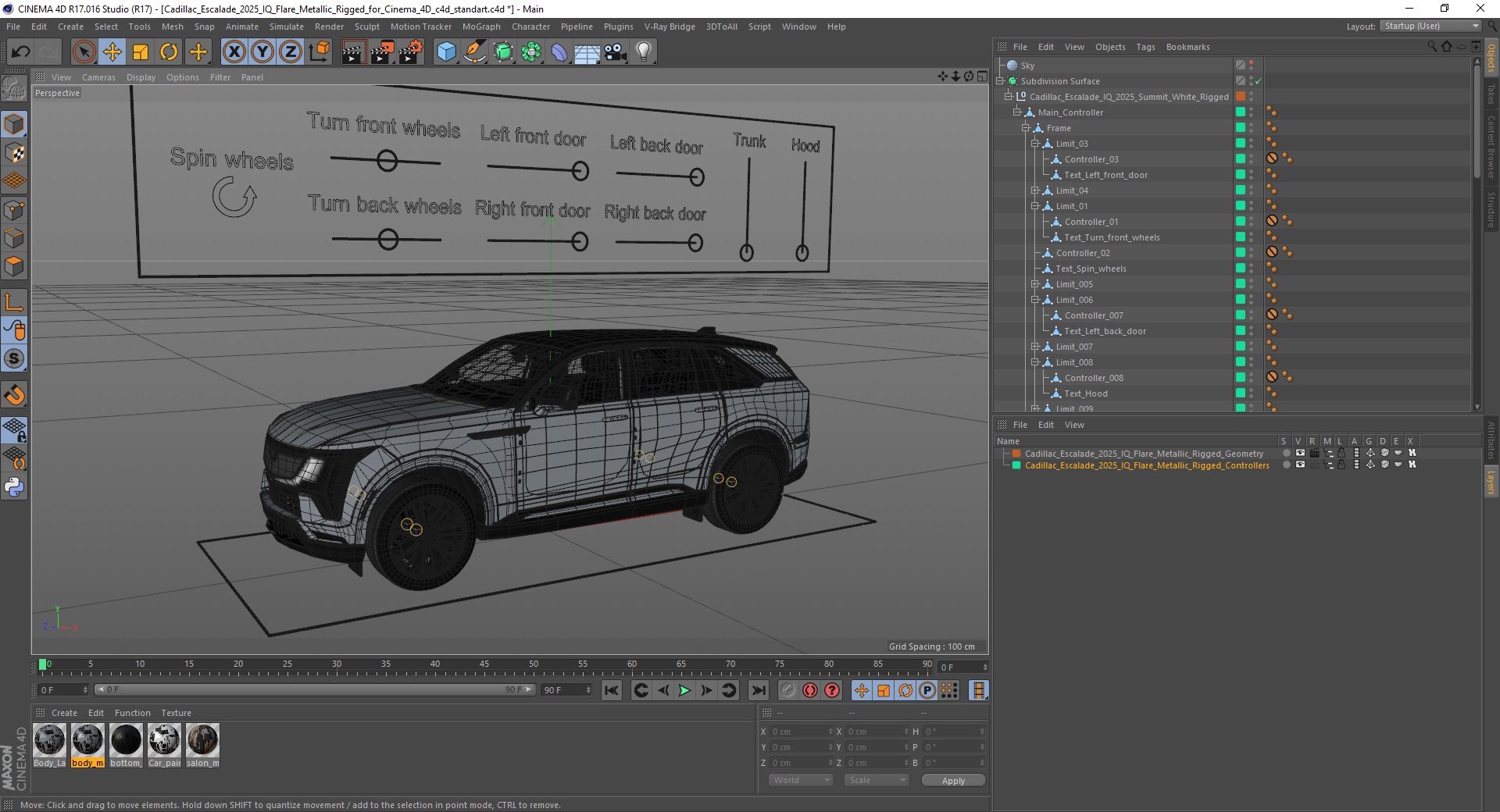Image resolution: width=1500 pixels, height=812 pixels.
Task: Select Text_Spin_wheels object row
Action: (x=1090, y=269)
